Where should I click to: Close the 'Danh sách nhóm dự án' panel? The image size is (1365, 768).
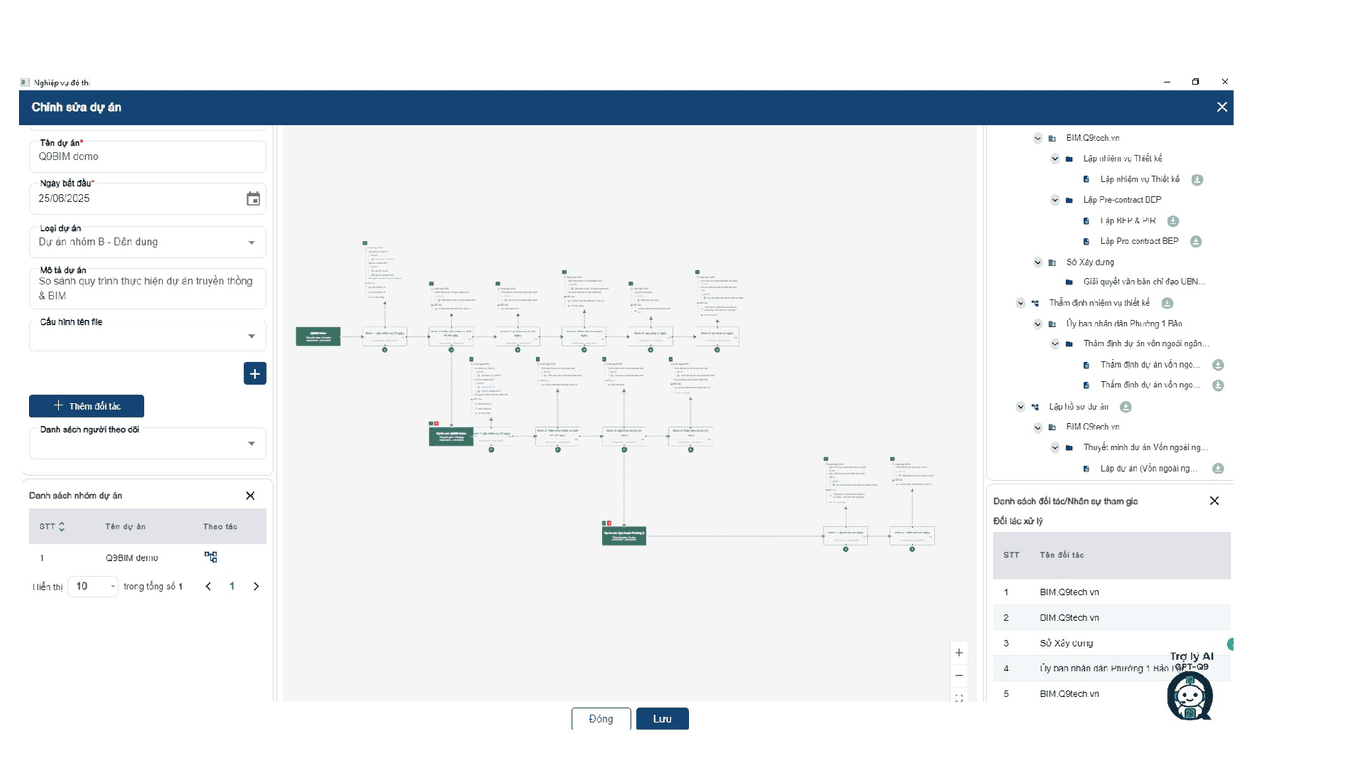point(250,496)
